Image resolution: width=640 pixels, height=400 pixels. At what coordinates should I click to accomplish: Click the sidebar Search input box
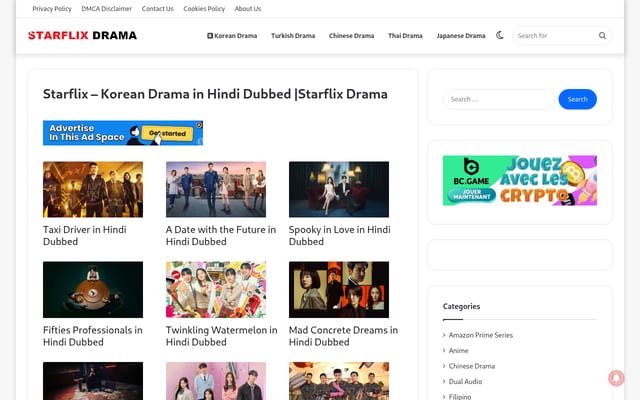click(499, 99)
